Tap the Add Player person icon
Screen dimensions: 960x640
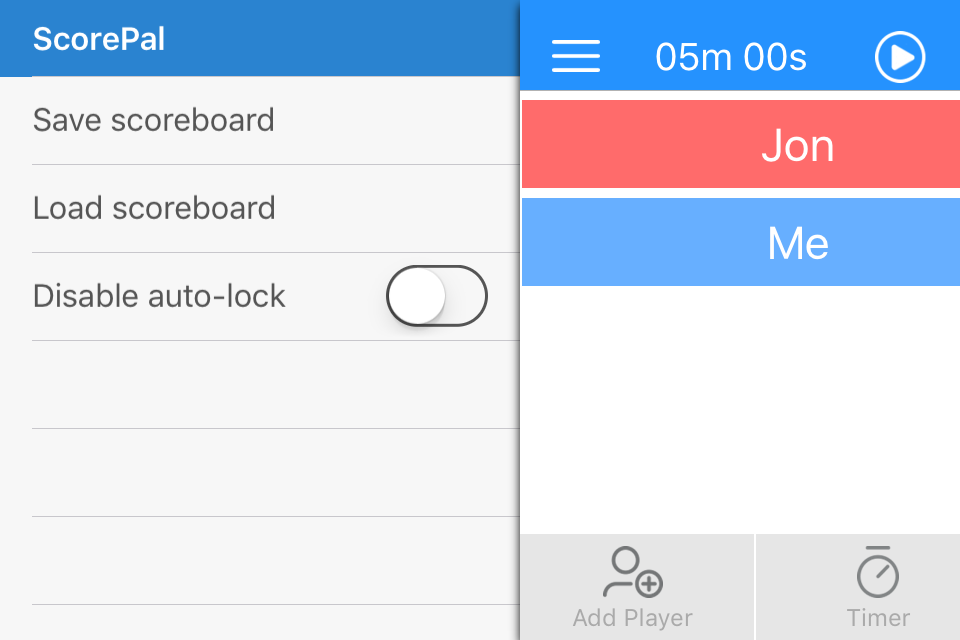632,571
